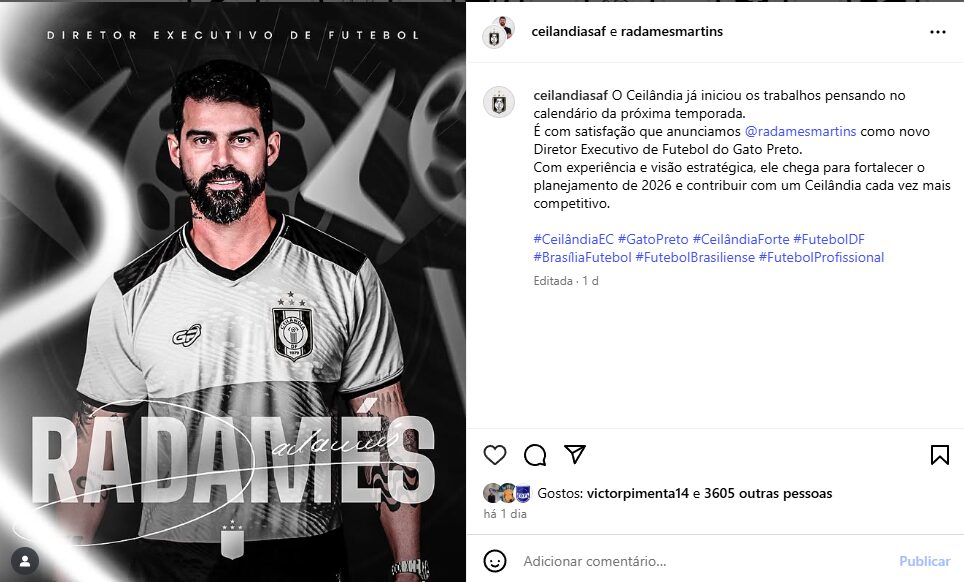Open ceilandiasaf profile from the header

tap(569, 31)
